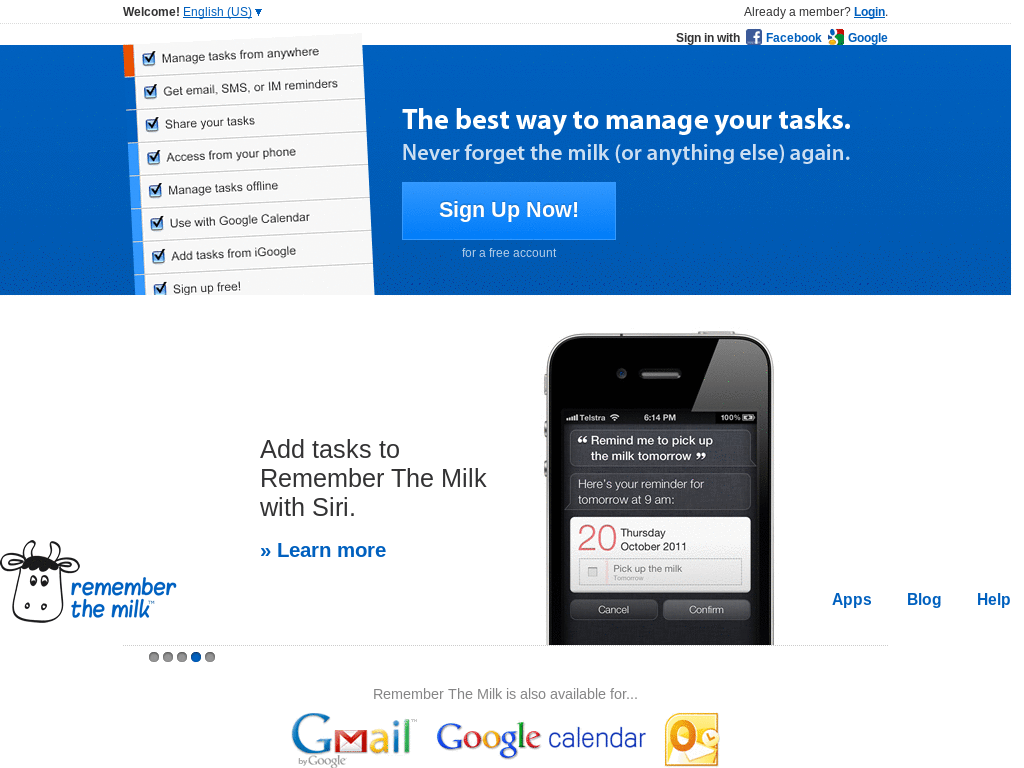
Task: Toggle the 'Share your tasks' checkbox
Action: (152, 124)
